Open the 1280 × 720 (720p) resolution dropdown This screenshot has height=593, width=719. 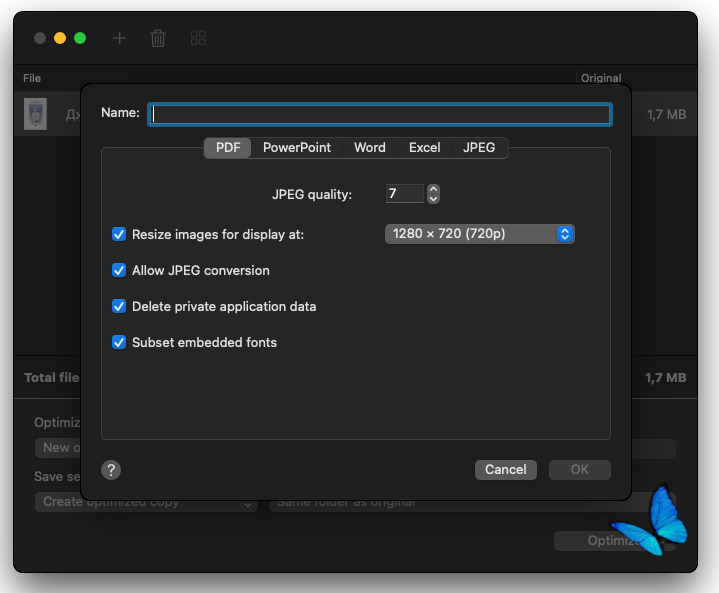click(x=479, y=234)
